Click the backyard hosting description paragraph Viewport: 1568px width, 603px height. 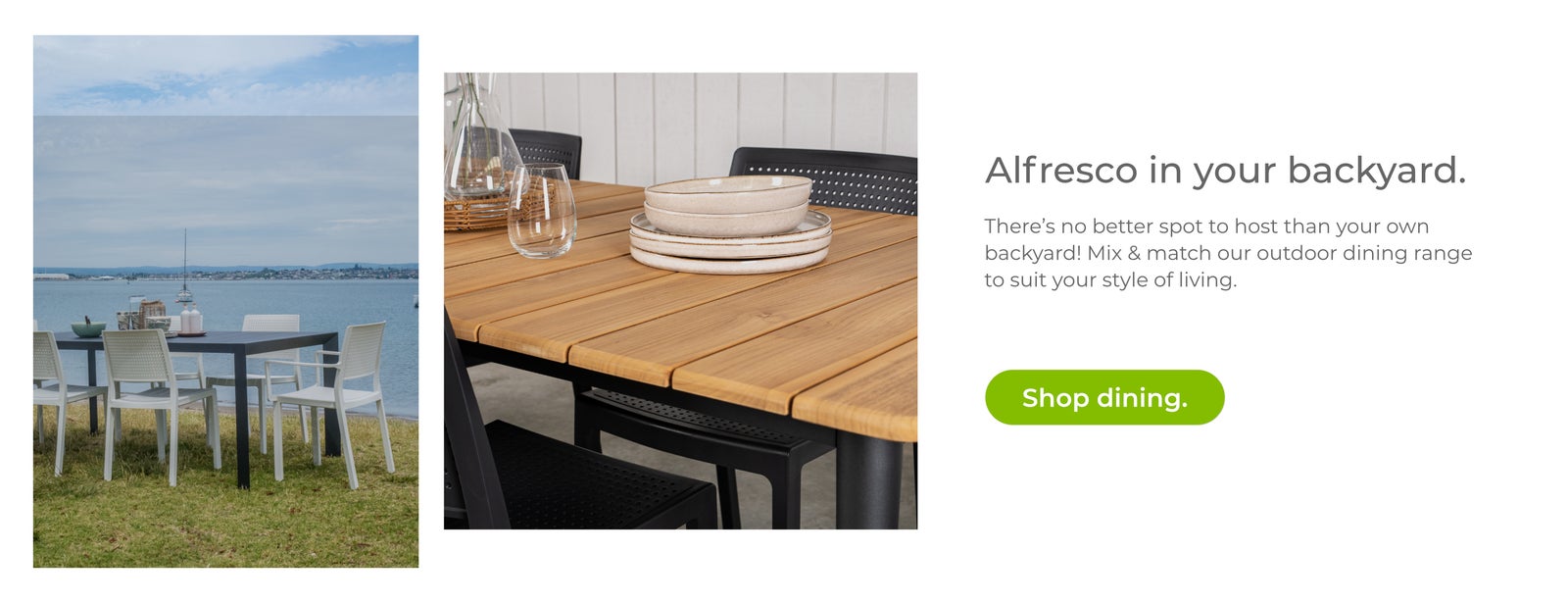coord(1228,253)
